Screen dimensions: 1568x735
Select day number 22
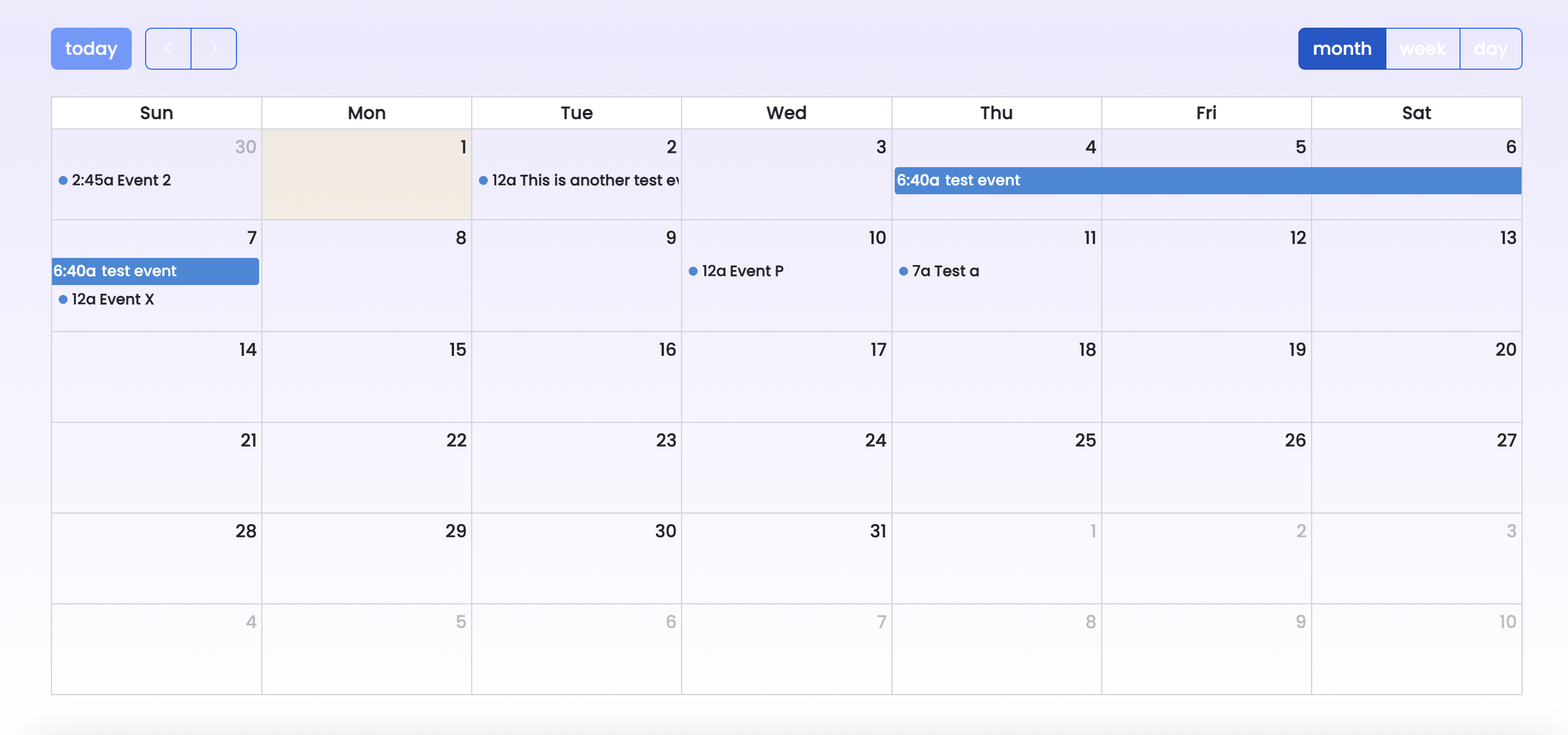[x=456, y=441]
